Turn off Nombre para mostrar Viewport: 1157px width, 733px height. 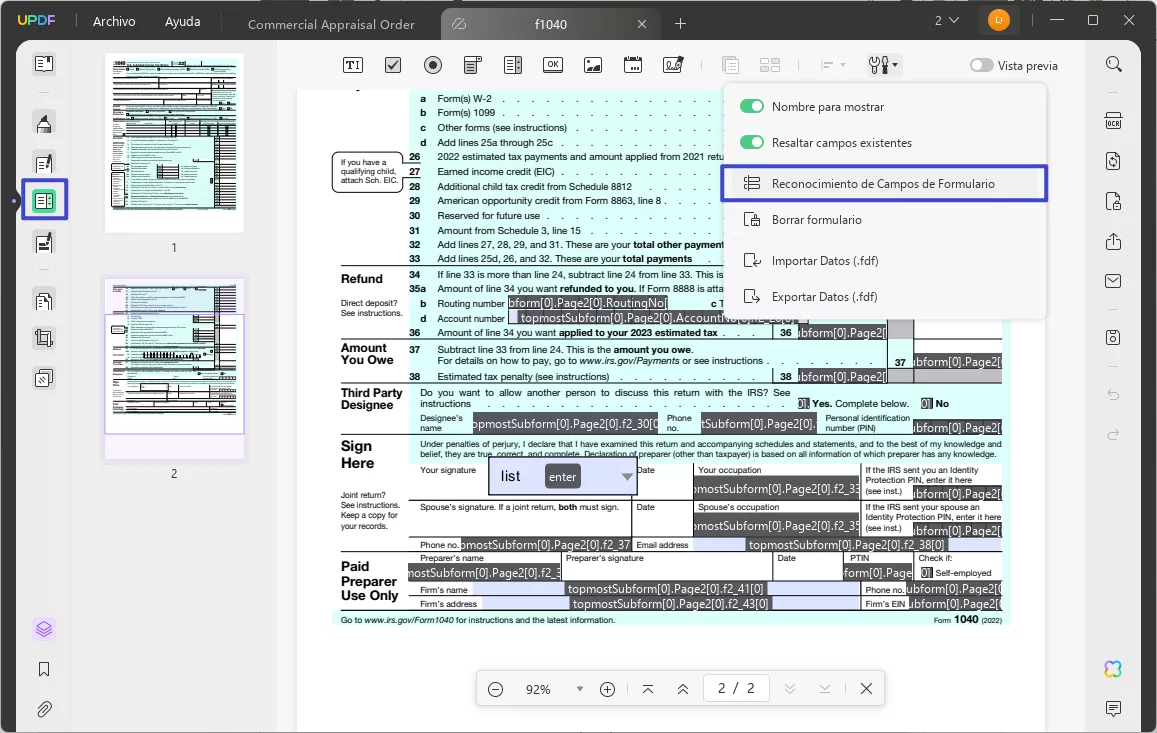pos(752,106)
